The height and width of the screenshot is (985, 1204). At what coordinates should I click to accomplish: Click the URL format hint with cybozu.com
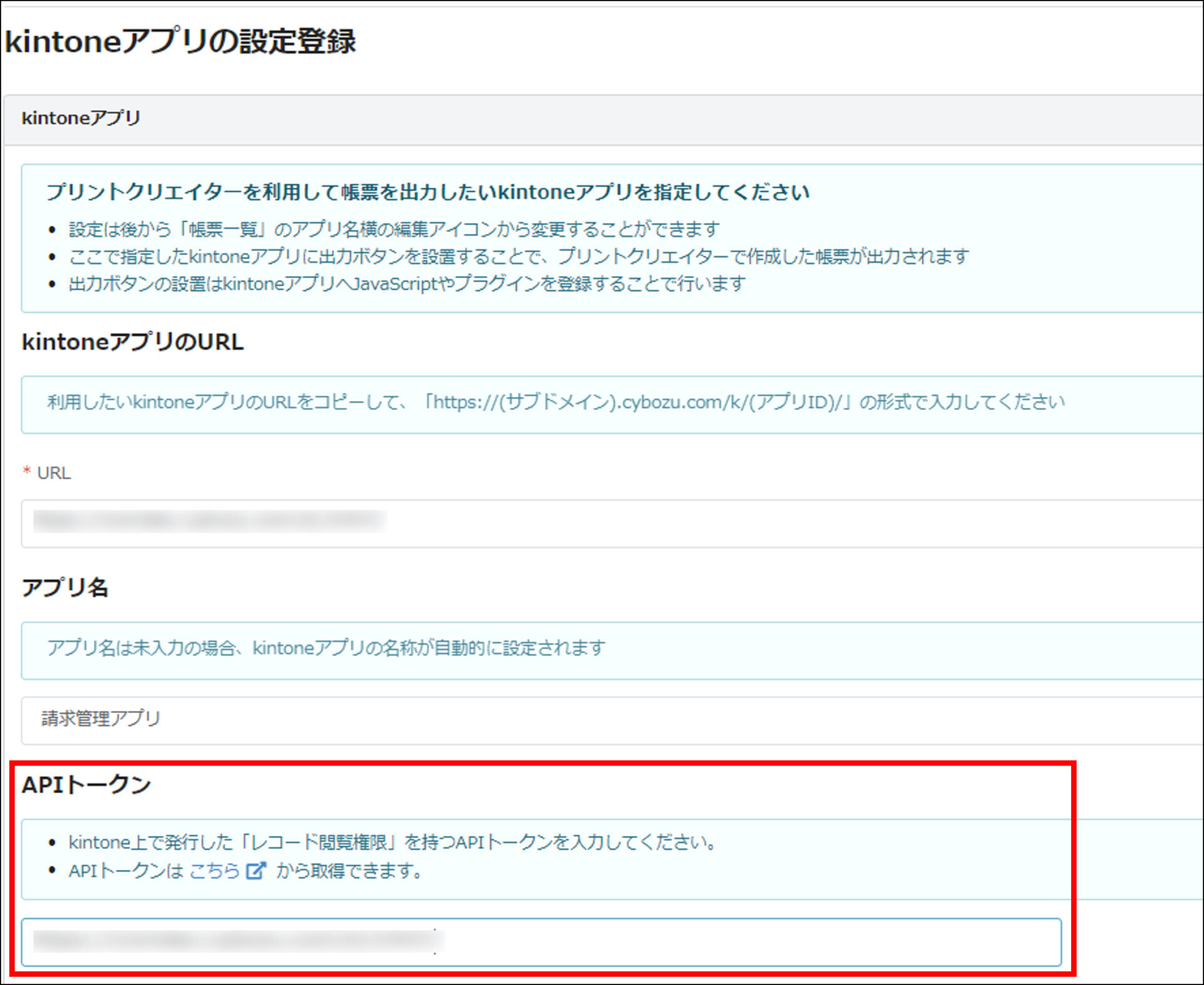point(556,402)
